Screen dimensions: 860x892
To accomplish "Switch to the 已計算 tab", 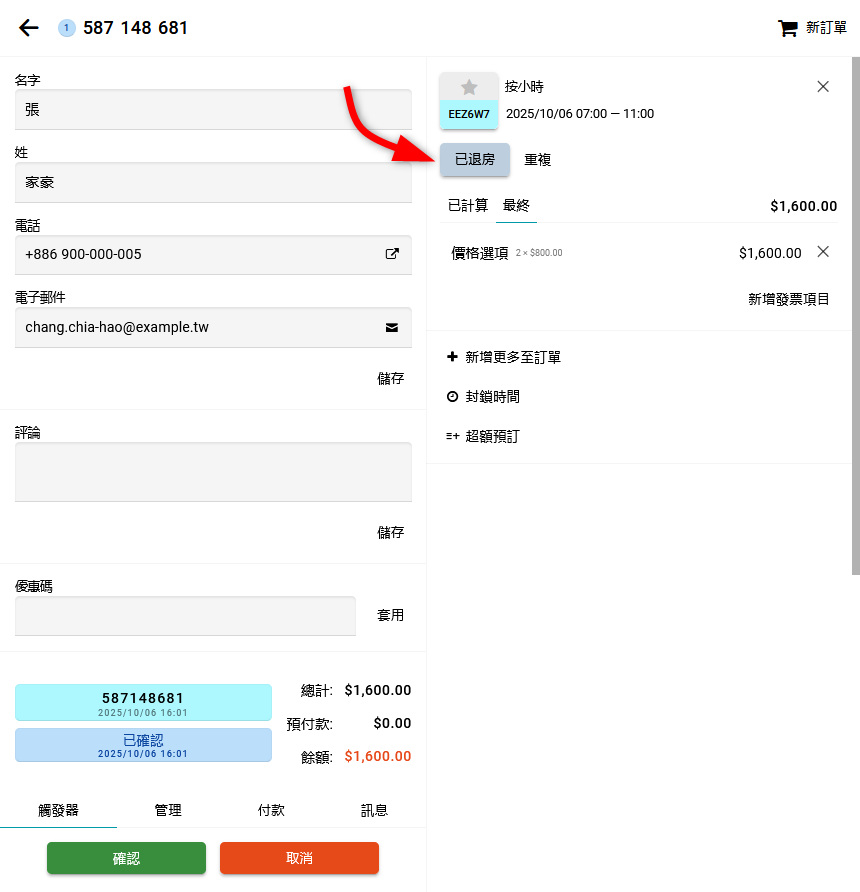I will coord(468,206).
